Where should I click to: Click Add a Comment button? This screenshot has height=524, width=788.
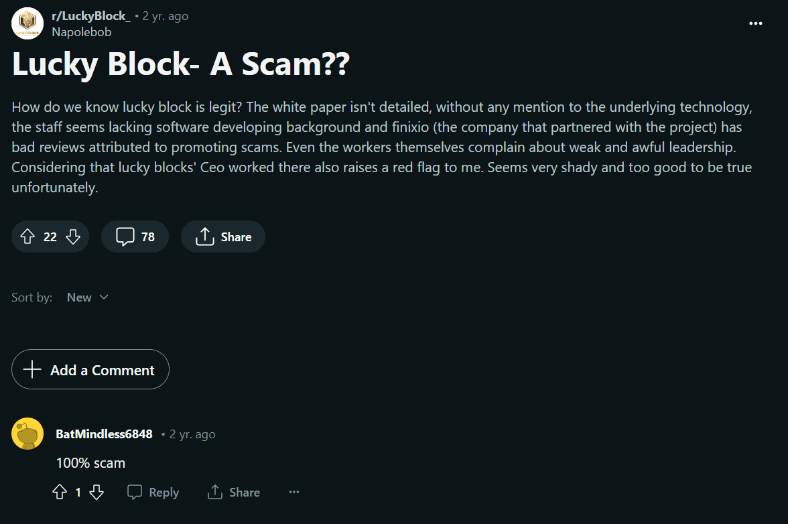click(90, 370)
